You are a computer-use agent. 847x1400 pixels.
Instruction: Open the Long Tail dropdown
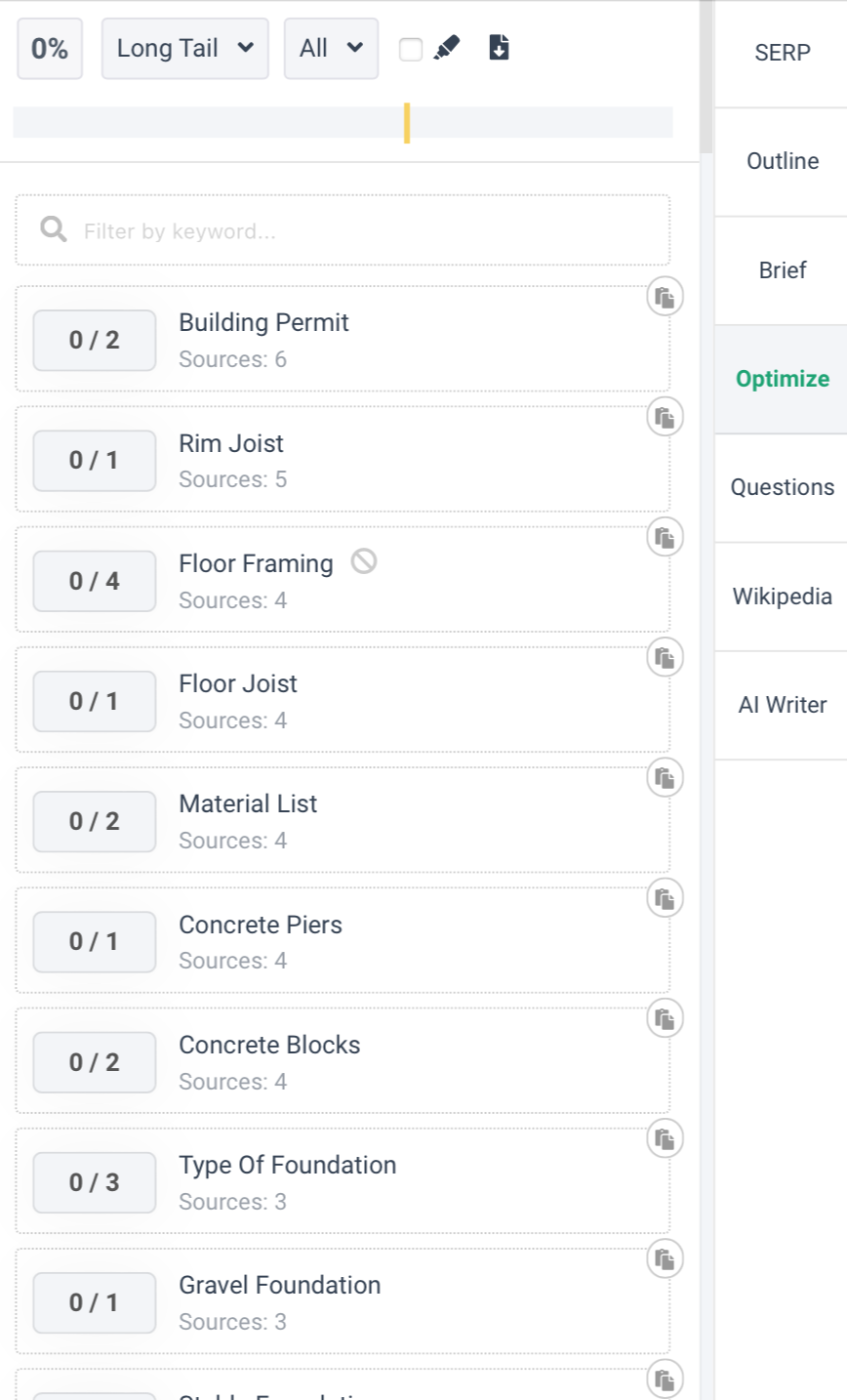click(x=184, y=48)
